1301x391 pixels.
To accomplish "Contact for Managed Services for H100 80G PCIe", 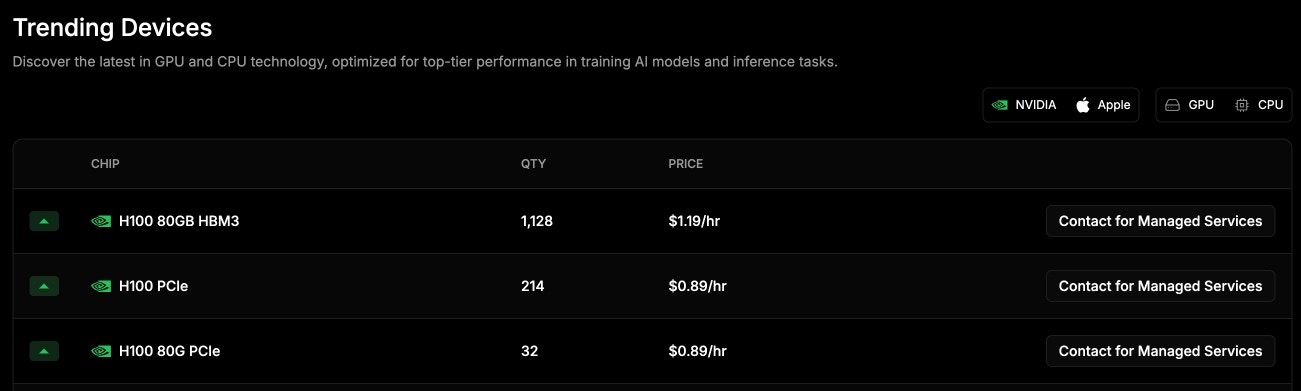I will coord(1160,351).
